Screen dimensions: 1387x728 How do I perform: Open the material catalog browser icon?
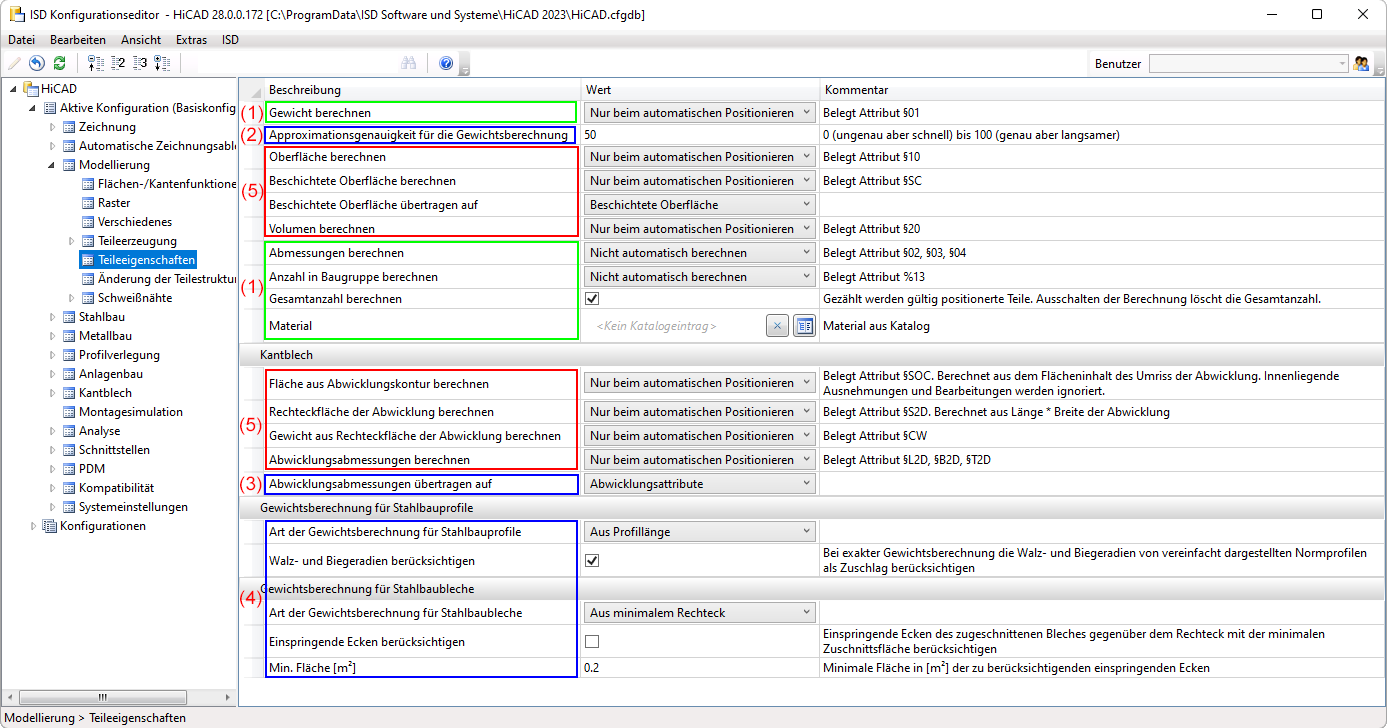click(x=804, y=326)
